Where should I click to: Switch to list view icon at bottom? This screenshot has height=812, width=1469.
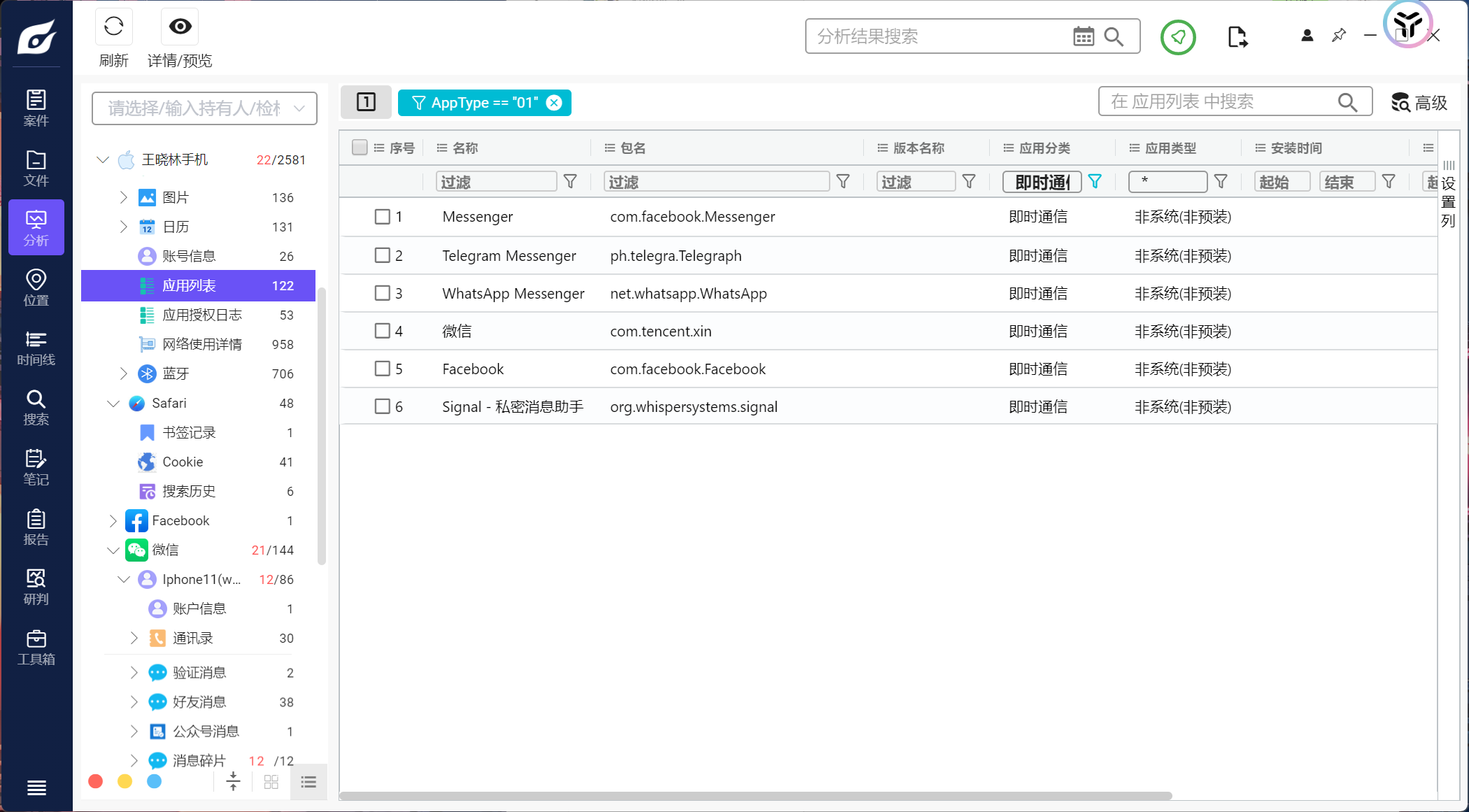tap(308, 782)
